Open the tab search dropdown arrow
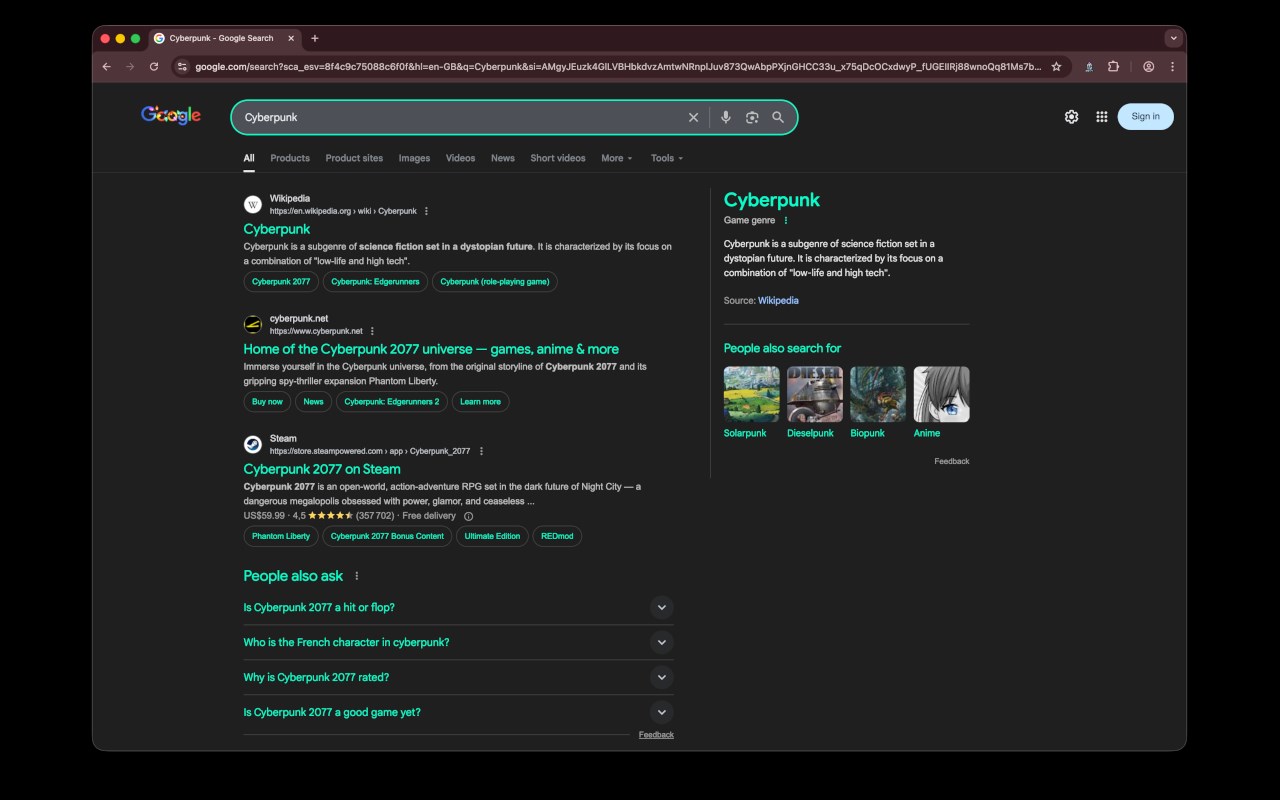 pyautogui.click(x=1172, y=38)
